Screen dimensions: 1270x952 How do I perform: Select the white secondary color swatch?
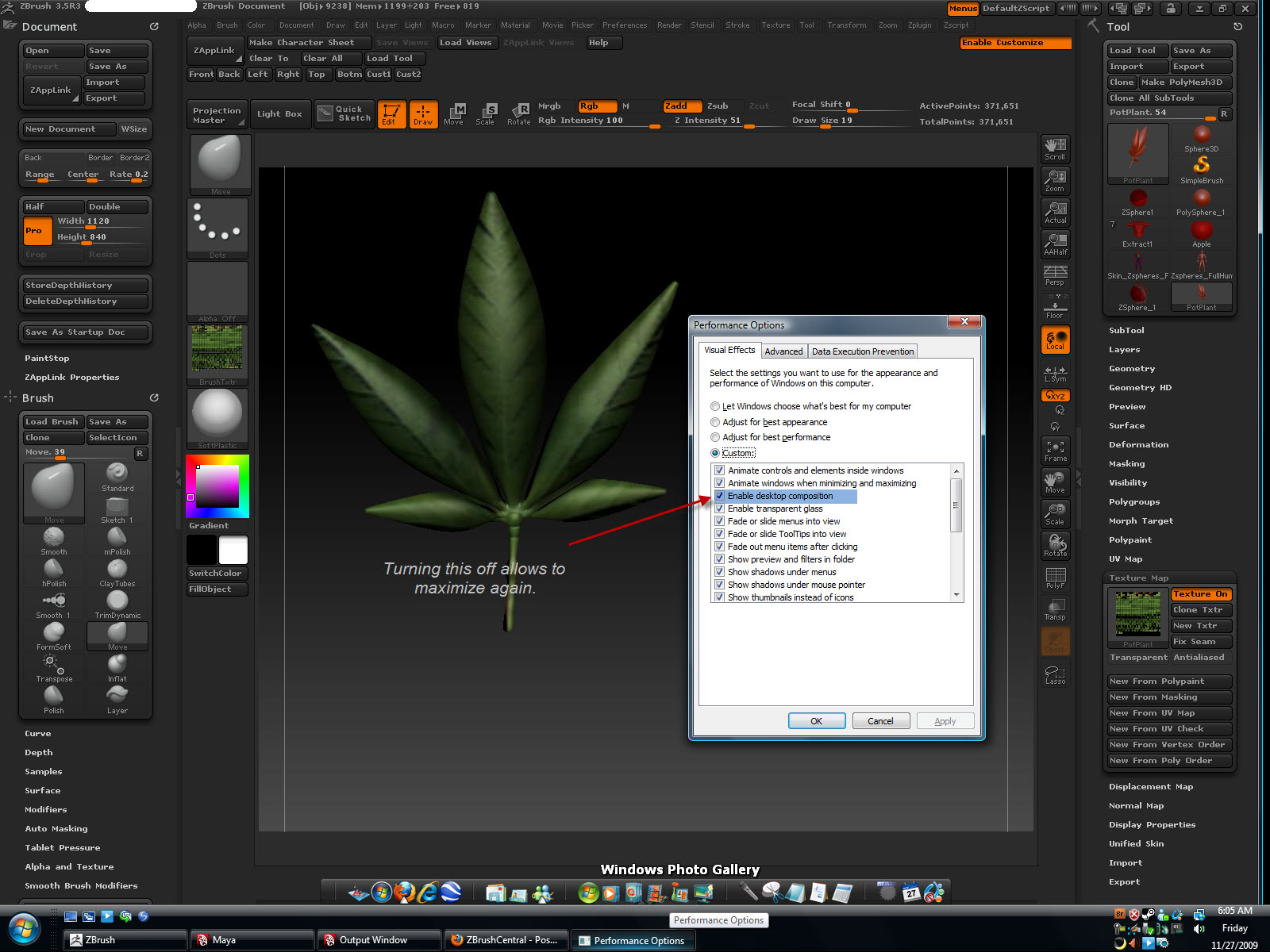pyautogui.click(x=233, y=549)
